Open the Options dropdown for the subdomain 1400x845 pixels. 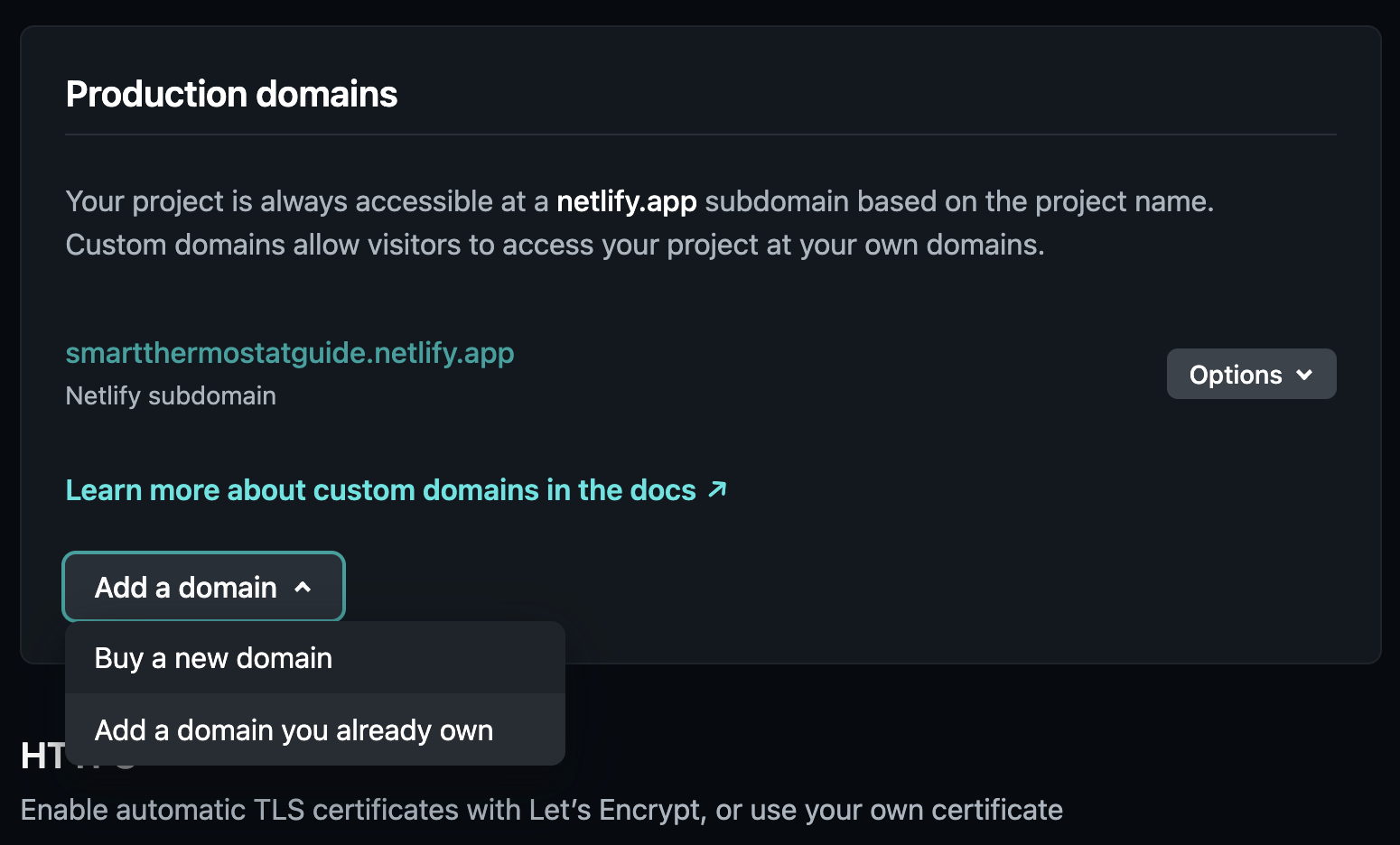[x=1251, y=374]
